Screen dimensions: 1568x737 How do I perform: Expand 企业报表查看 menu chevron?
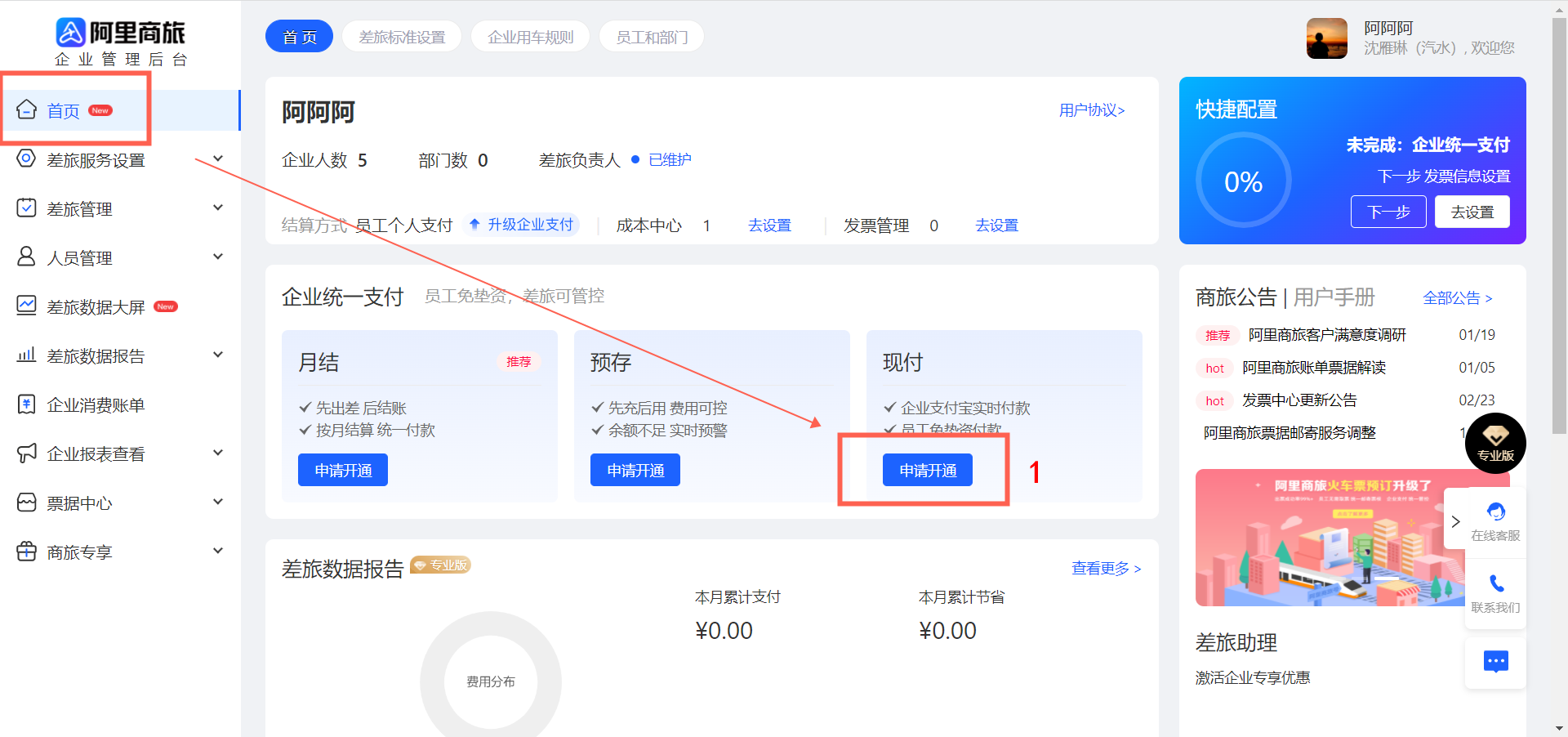coord(218,453)
